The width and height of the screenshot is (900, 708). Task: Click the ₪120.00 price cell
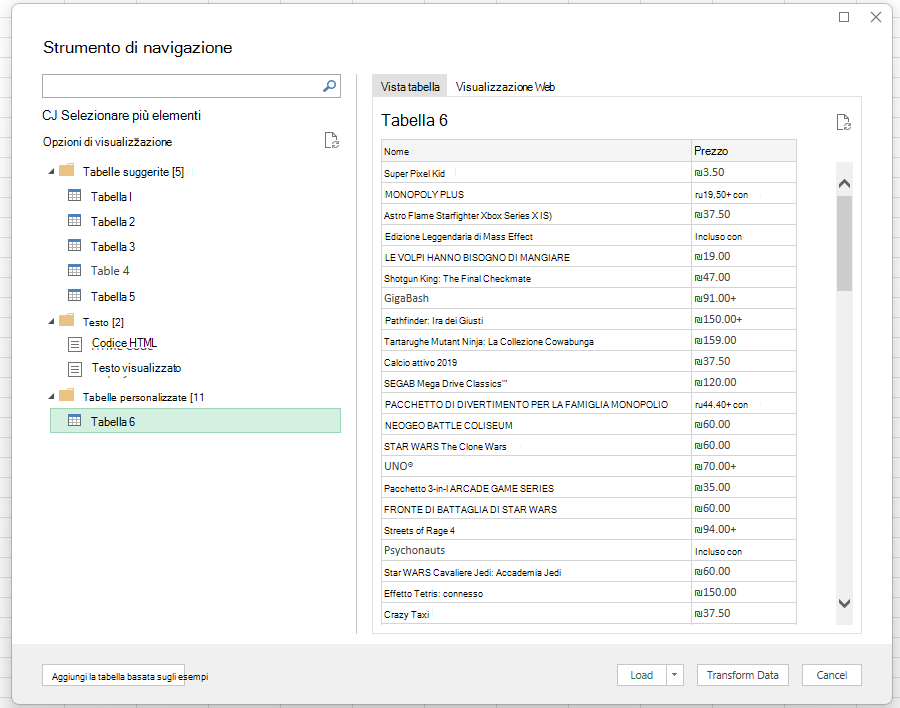pyautogui.click(x=744, y=382)
